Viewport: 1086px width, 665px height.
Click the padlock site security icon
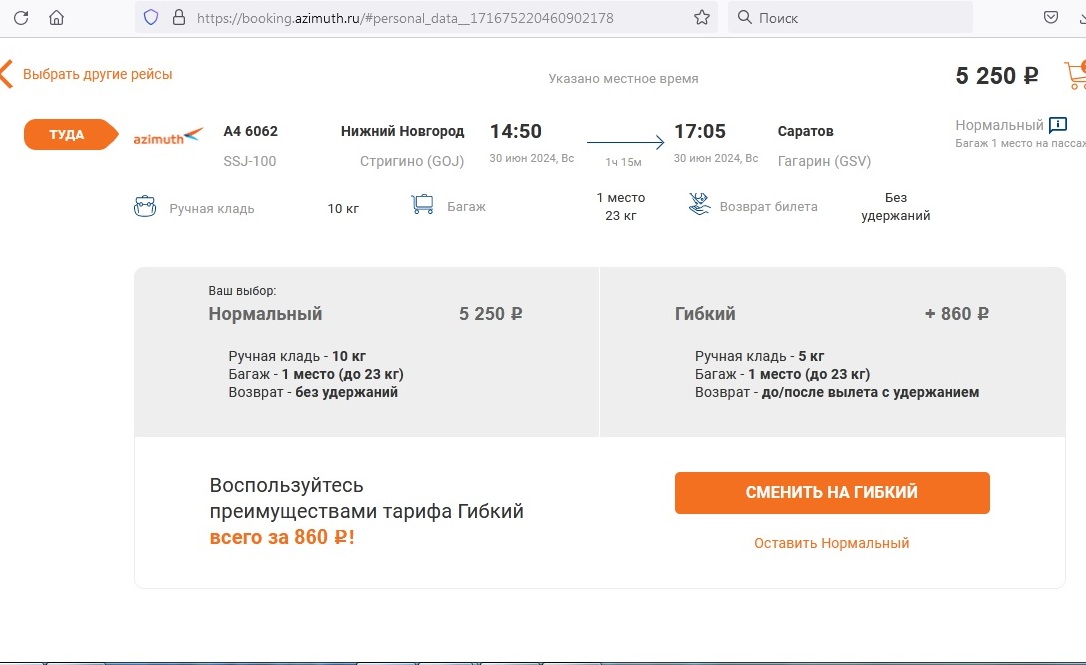tap(179, 17)
